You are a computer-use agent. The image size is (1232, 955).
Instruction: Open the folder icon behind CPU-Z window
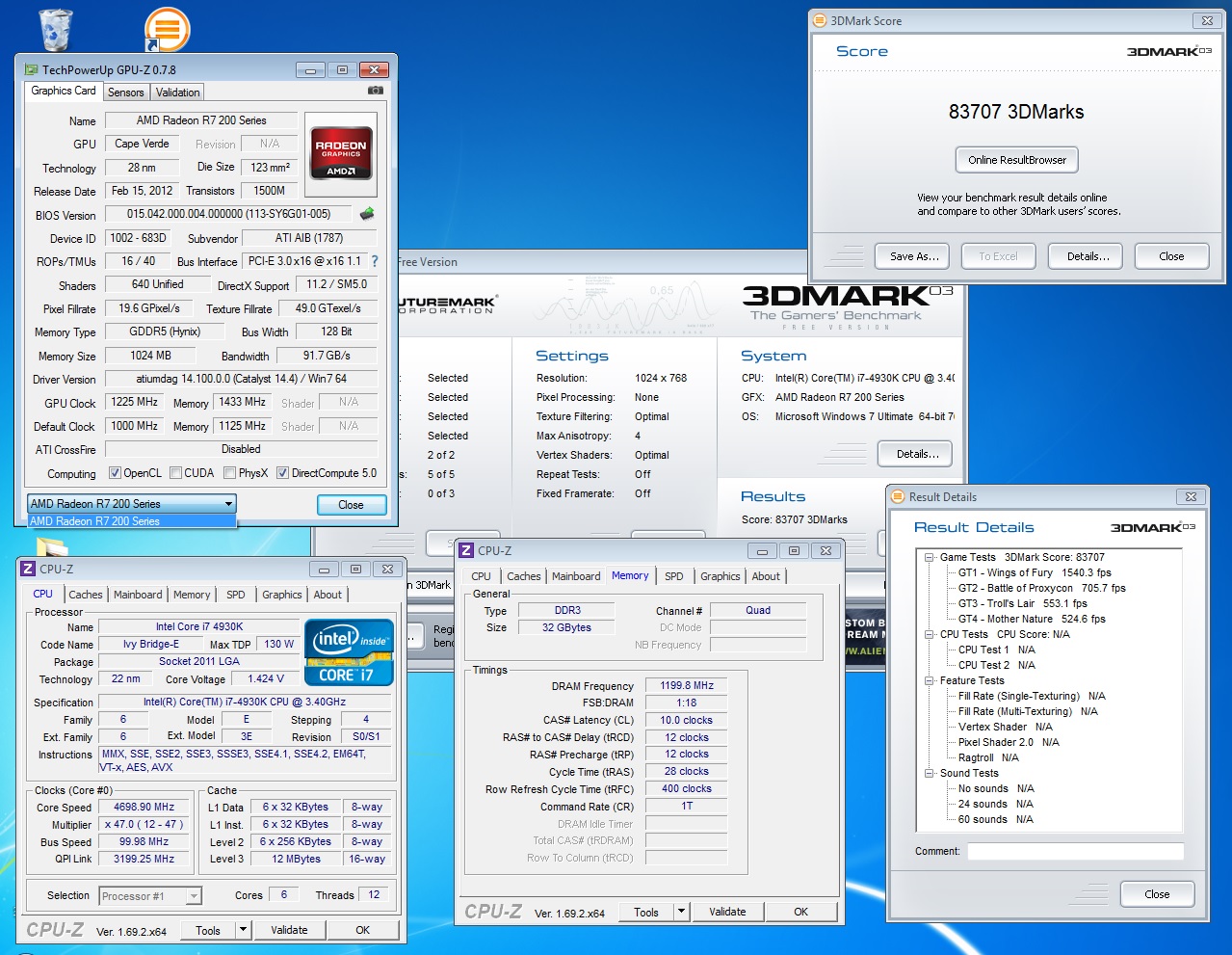54,546
